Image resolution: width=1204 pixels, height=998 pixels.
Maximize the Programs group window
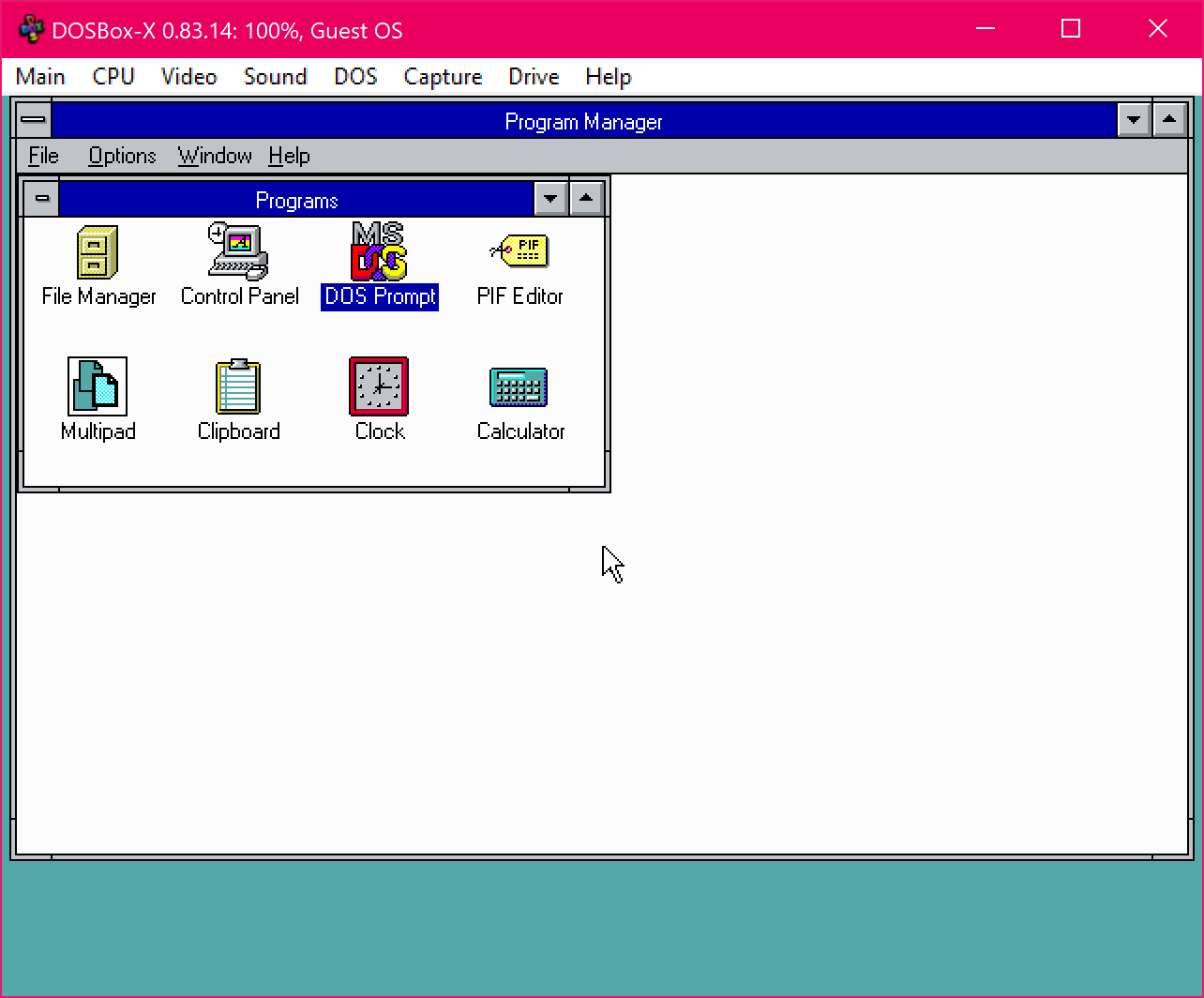(587, 198)
